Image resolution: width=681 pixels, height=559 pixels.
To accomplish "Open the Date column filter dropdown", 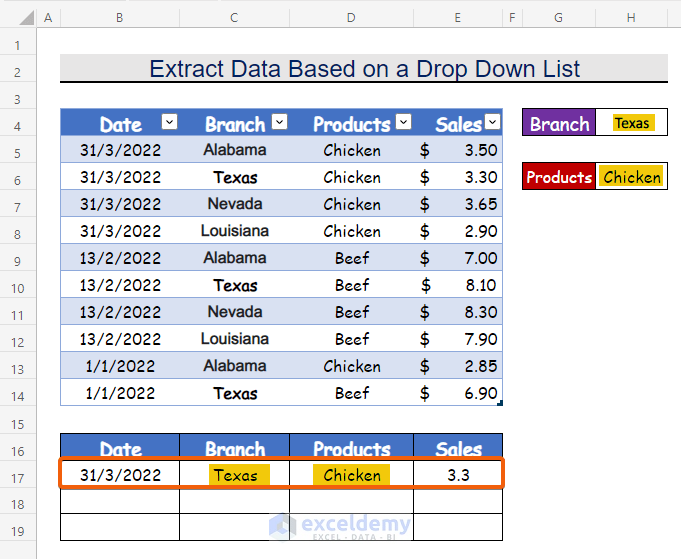I will (x=169, y=122).
